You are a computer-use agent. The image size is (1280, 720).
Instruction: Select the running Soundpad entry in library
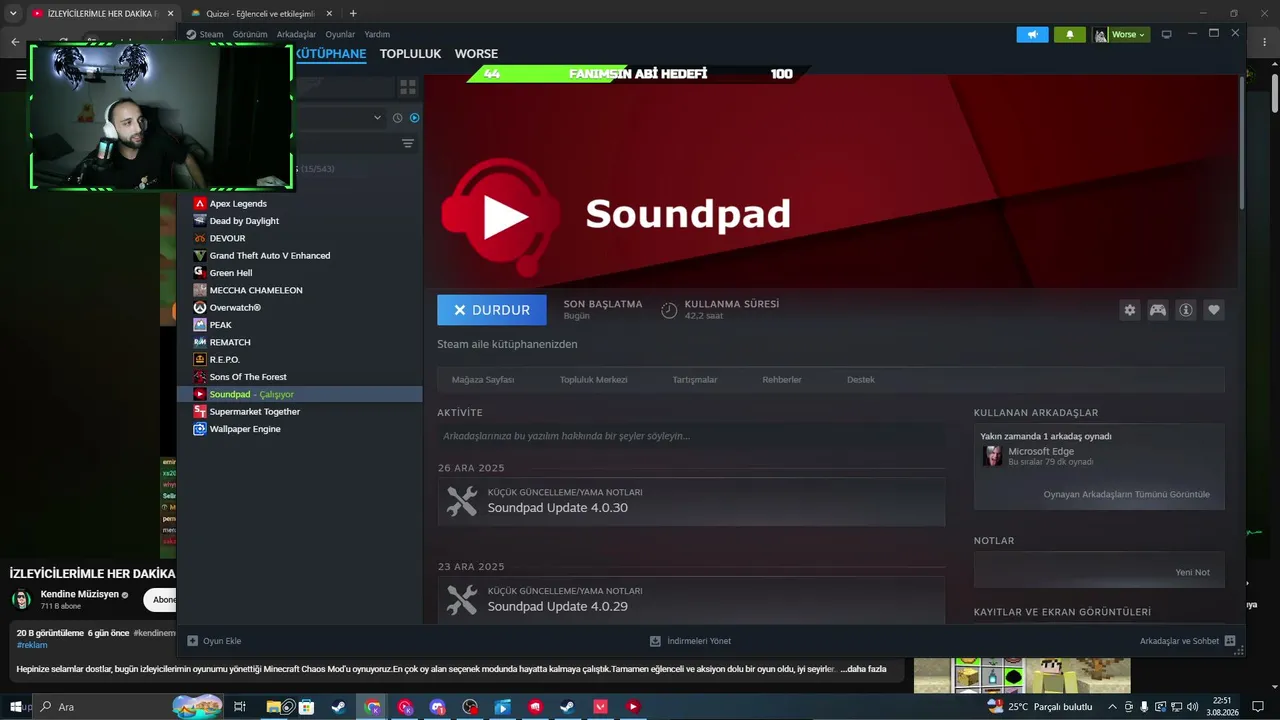click(300, 394)
